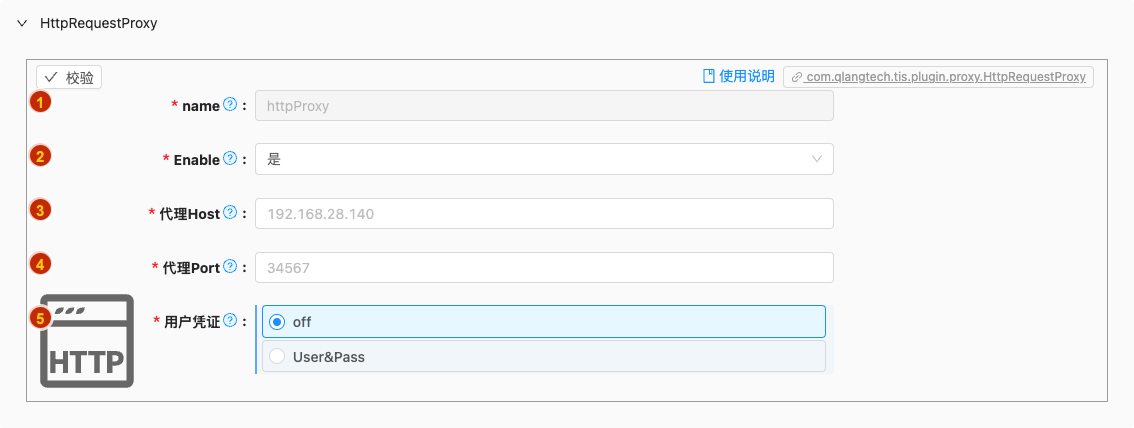This screenshot has width=1134, height=428.
Task: Open com.qlangtech.tis.plugin.proxy.HttpRequestProxy link
Action: 938,77
